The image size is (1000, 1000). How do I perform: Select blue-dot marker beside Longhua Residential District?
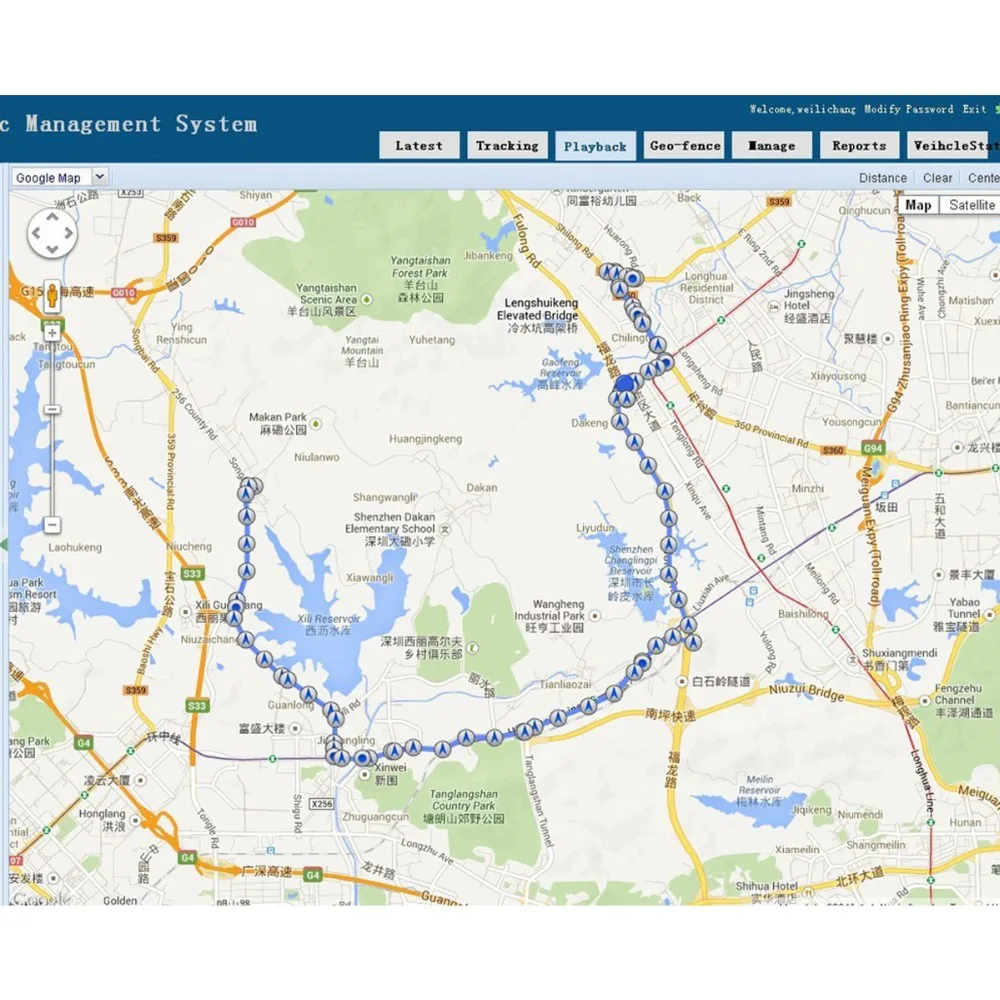pyautogui.click(x=633, y=278)
